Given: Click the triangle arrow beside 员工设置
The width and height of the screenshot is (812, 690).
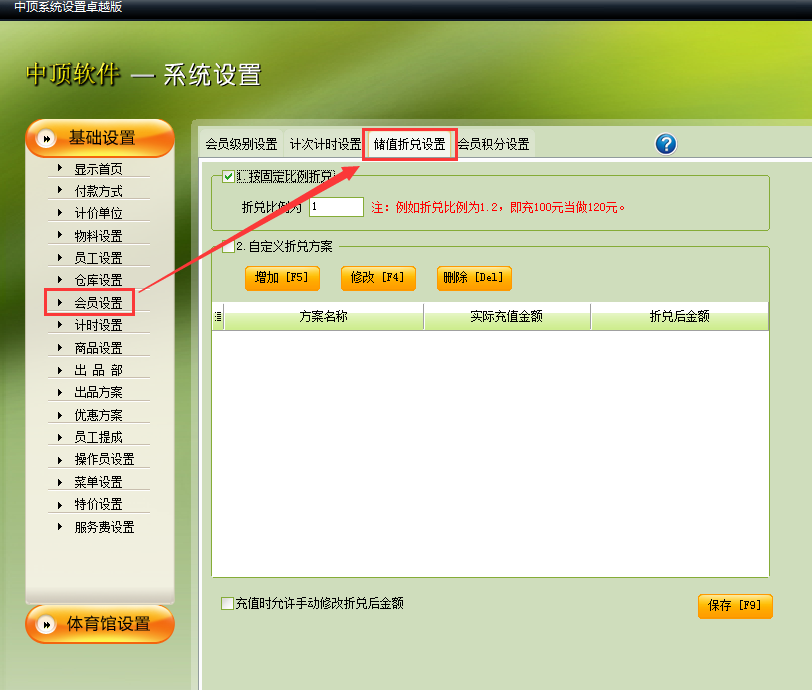Looking at the screenshot, I should tap(60, 257).
